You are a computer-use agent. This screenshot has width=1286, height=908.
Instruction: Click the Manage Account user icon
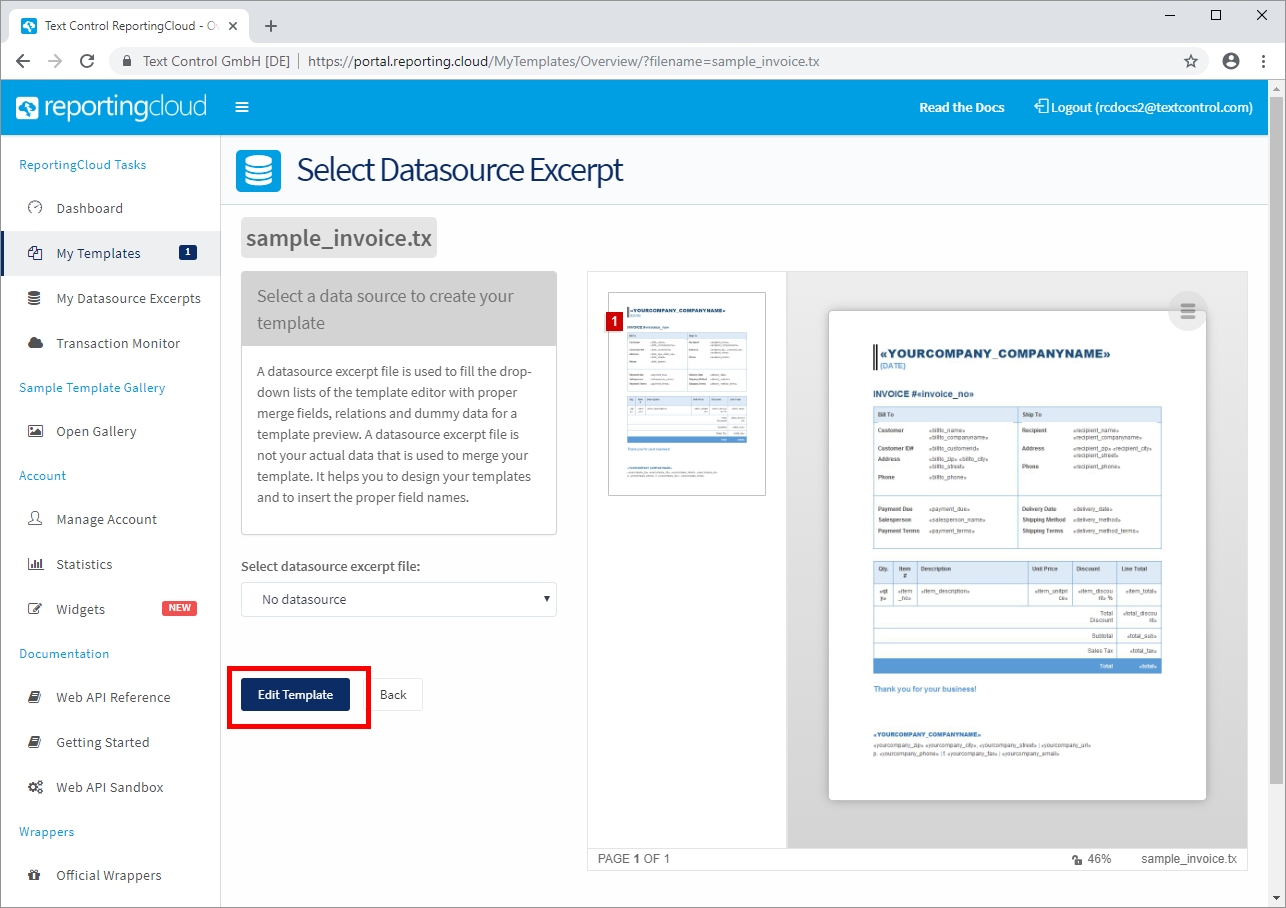coord(35,519)
